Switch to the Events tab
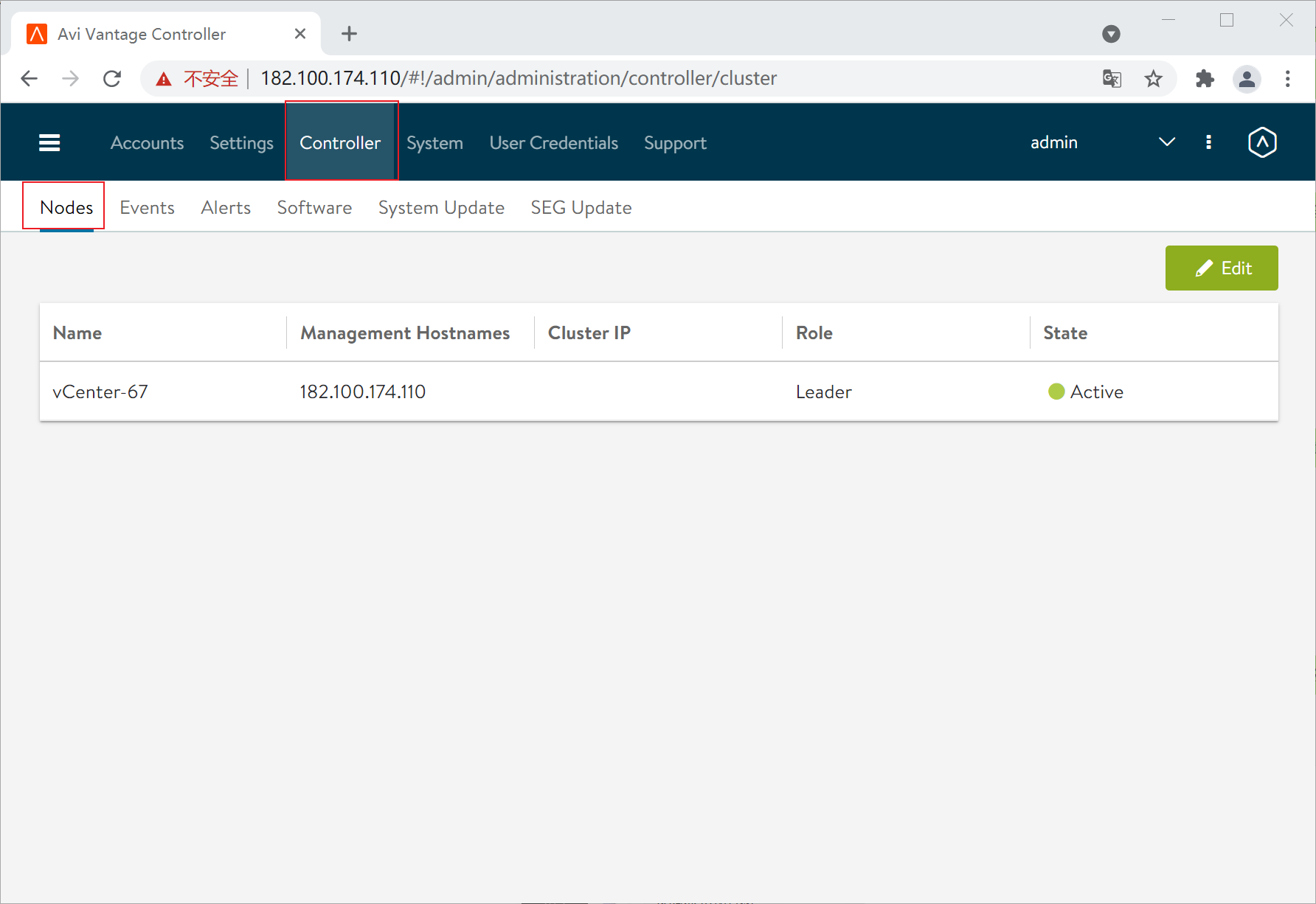 147,208
